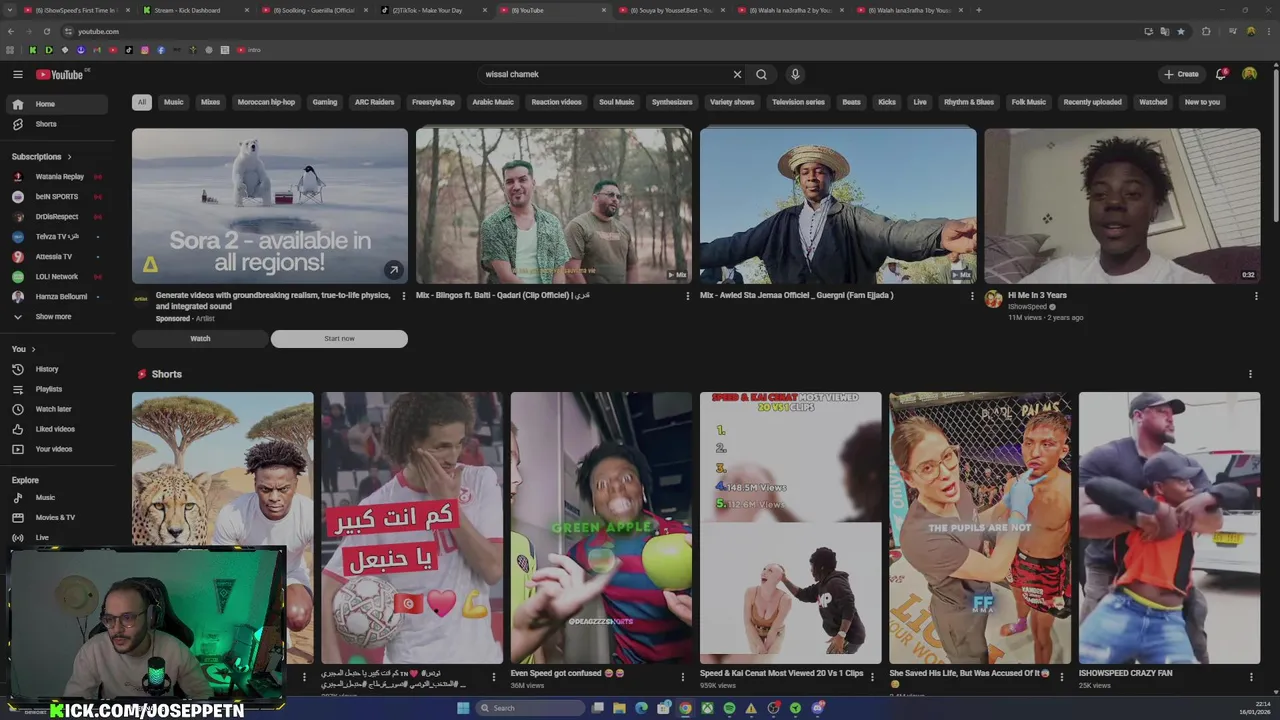Screen dimensions: 1280x720
Task: Select the Gaming filter chip
Action: [x=325, y=102]
